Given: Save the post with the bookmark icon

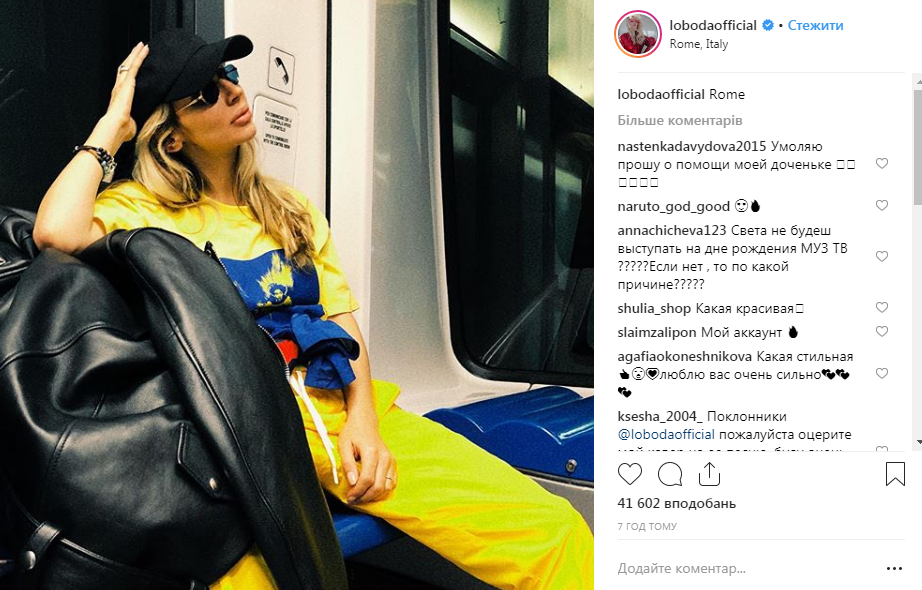Looking at the screenshot, I should coord(895,474).
